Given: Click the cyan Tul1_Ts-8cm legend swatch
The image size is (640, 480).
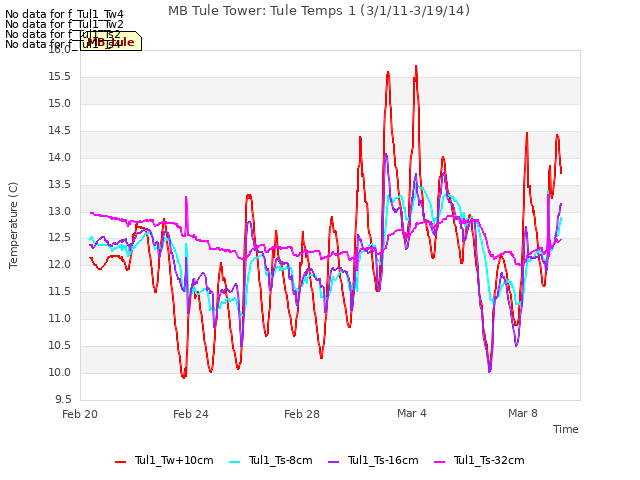Looking at the screenshot, I should (235, 462).
